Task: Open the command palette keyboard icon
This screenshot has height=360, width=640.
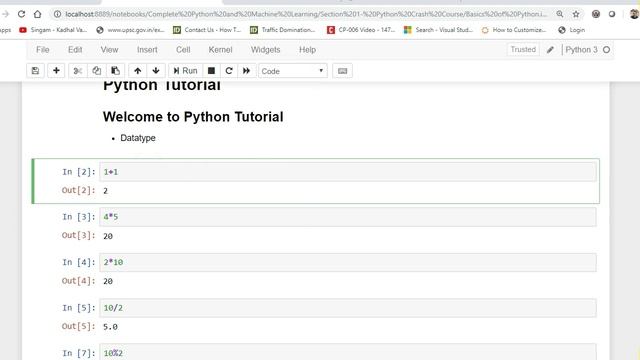Action: pos(342,71)
